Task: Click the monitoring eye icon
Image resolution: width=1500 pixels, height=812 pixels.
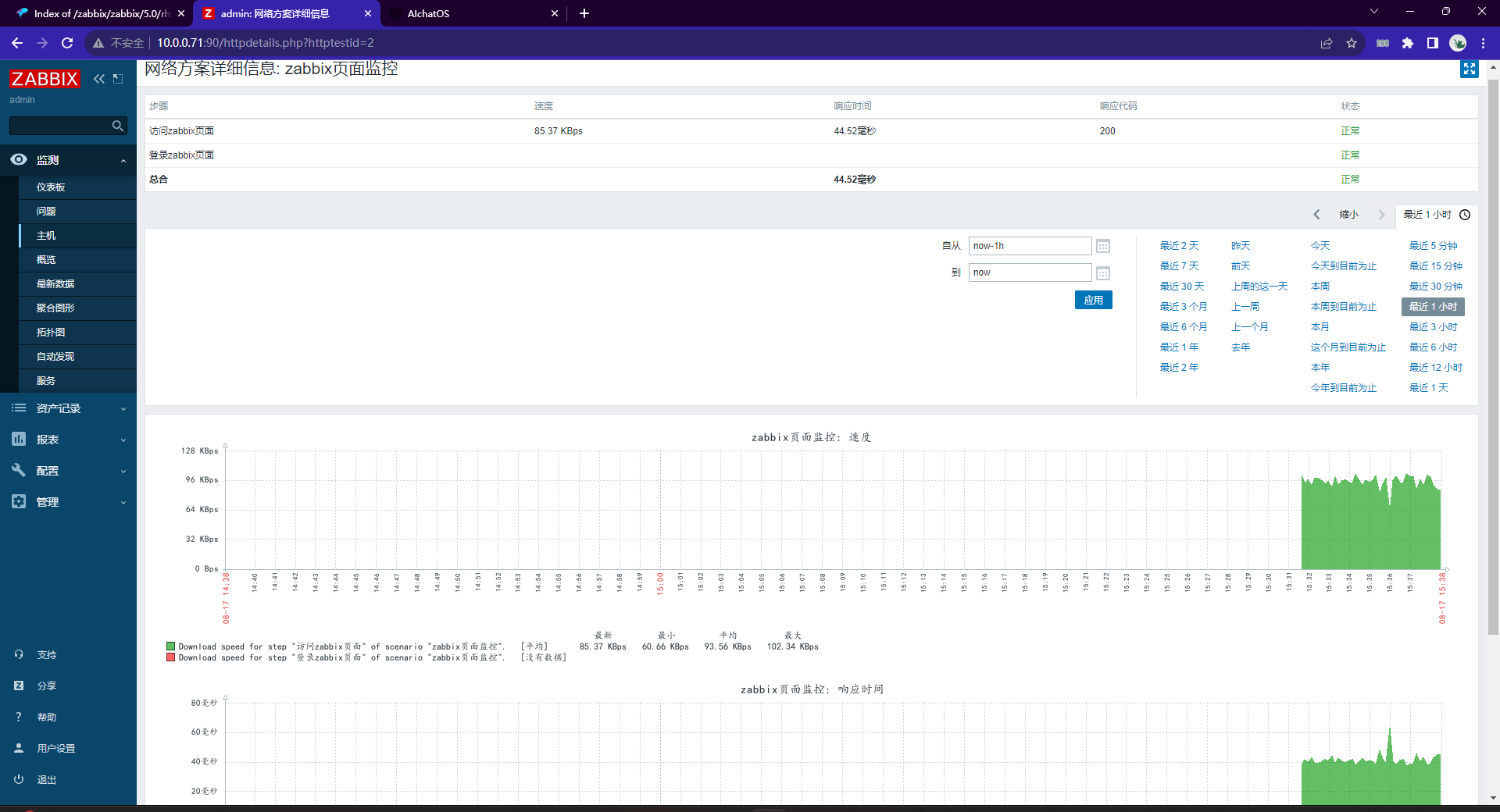Action: point(19,159)
